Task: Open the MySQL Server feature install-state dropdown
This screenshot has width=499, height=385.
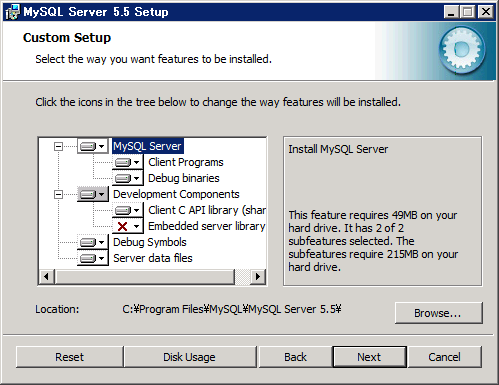Action: [x=93, y=146]
